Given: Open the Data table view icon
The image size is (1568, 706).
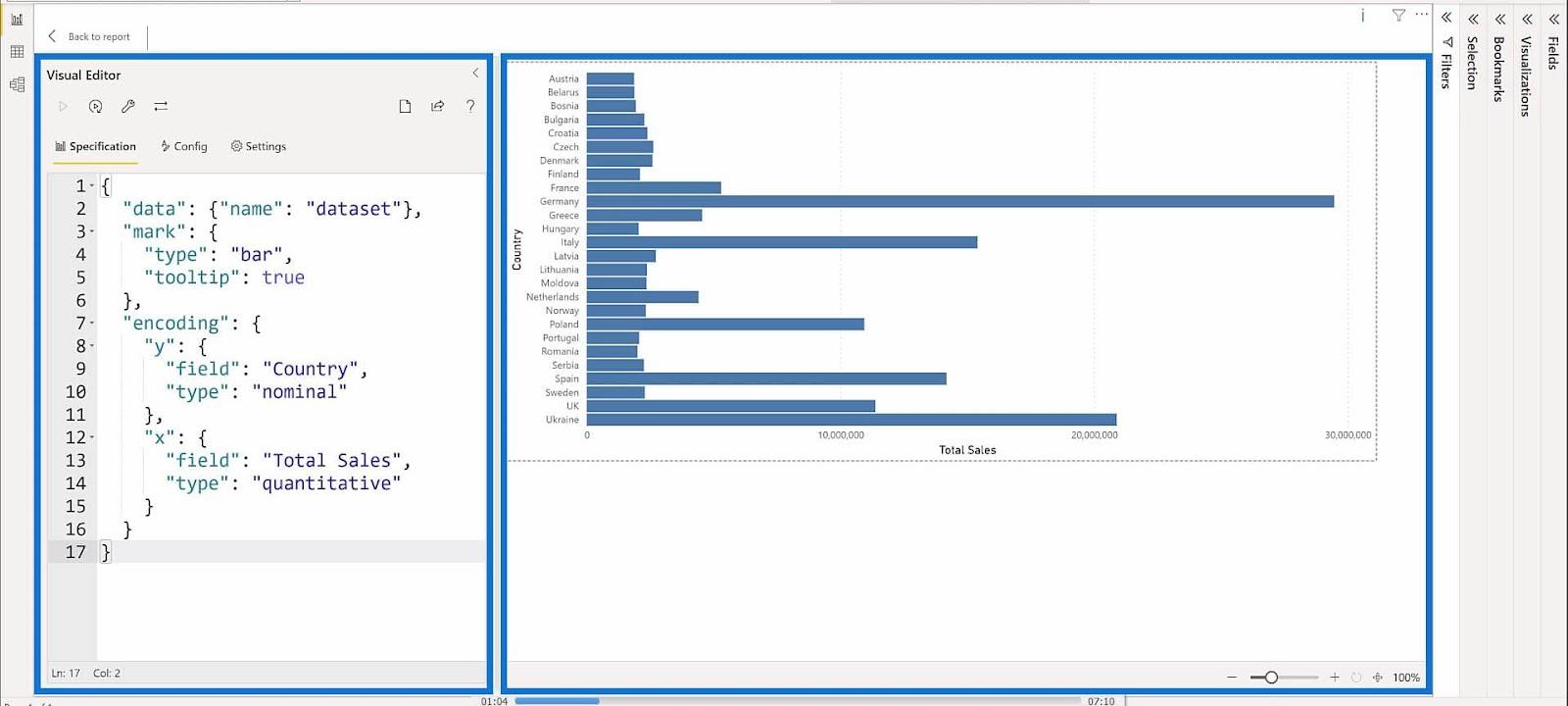Looking at the screenshot, I should [17, 52].
